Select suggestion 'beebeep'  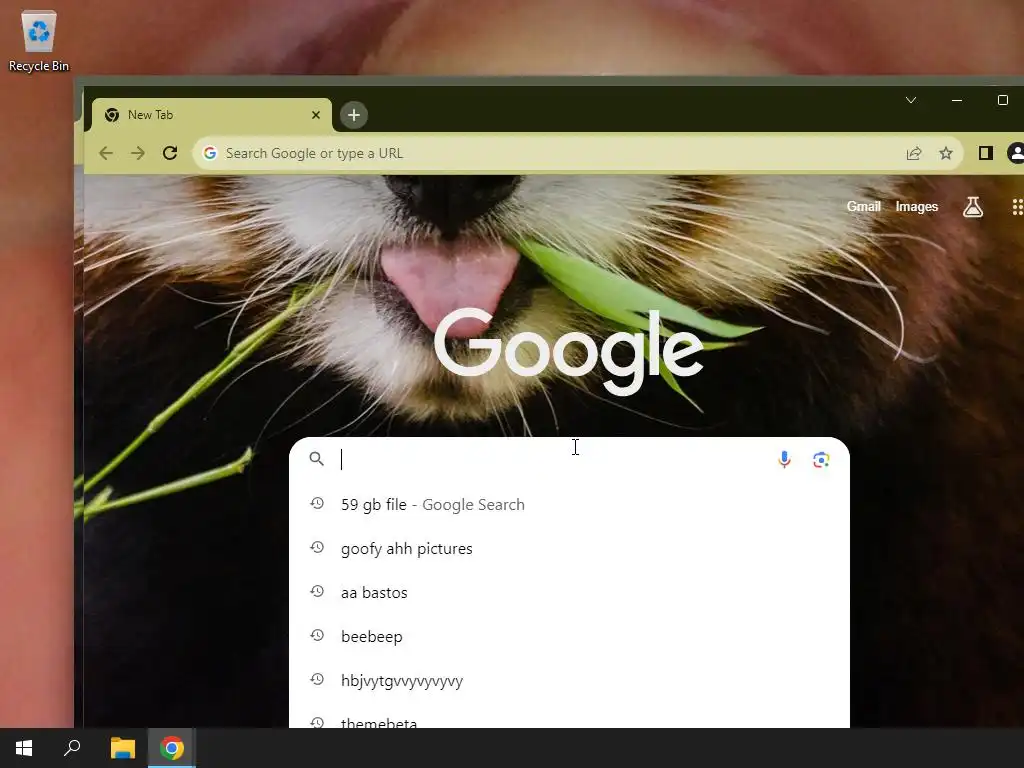pos(569,636)
